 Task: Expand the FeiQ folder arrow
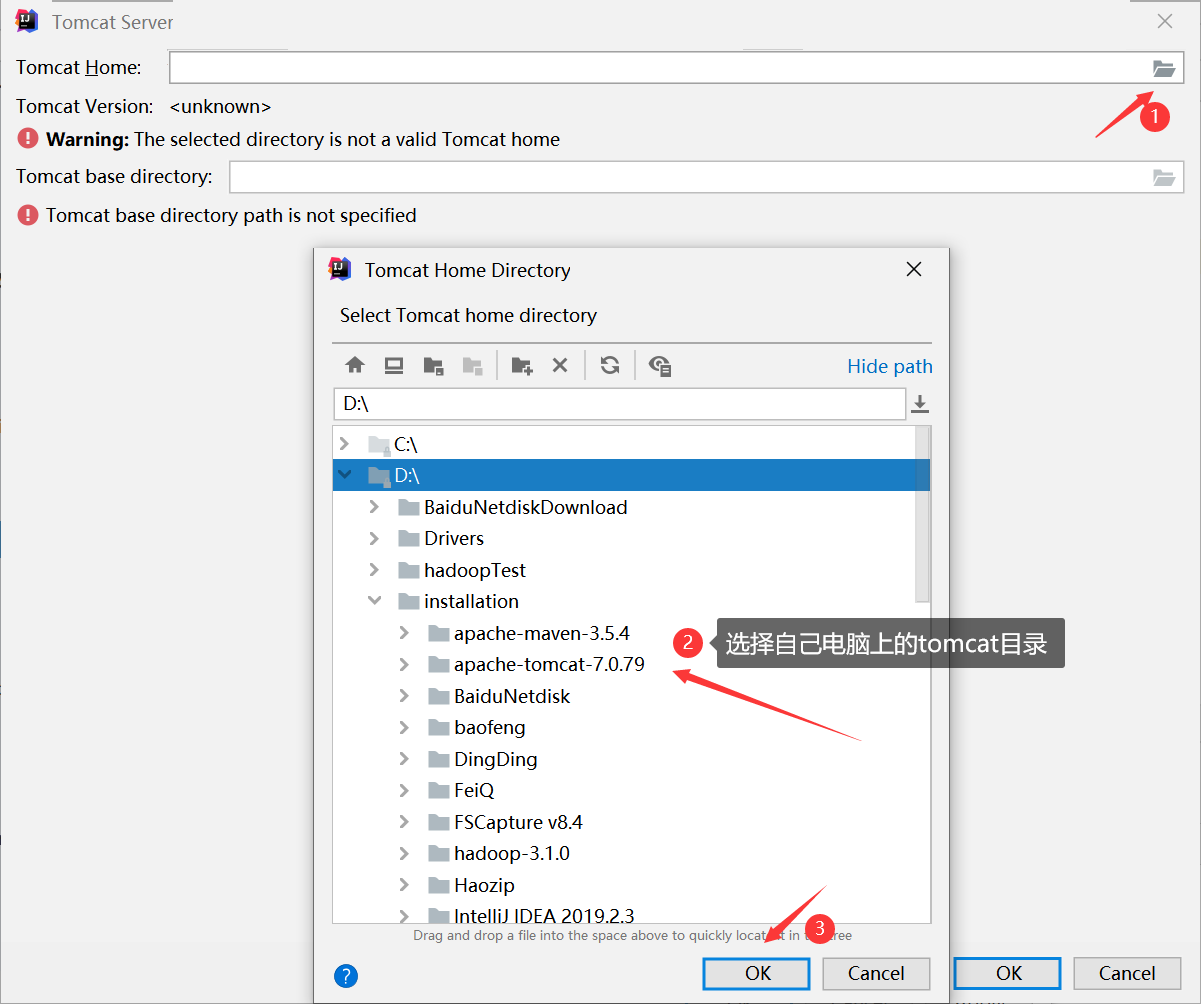(x=404, y=790)
